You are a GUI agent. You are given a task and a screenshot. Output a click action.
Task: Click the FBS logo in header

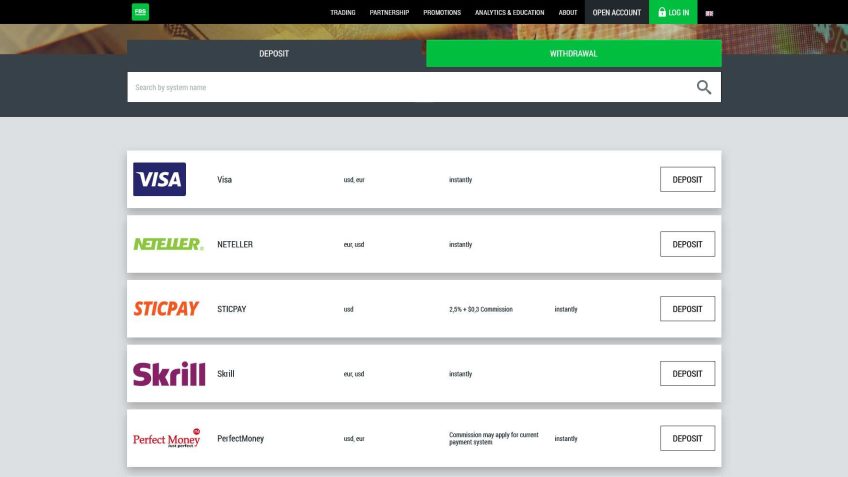tap(139, 12)
